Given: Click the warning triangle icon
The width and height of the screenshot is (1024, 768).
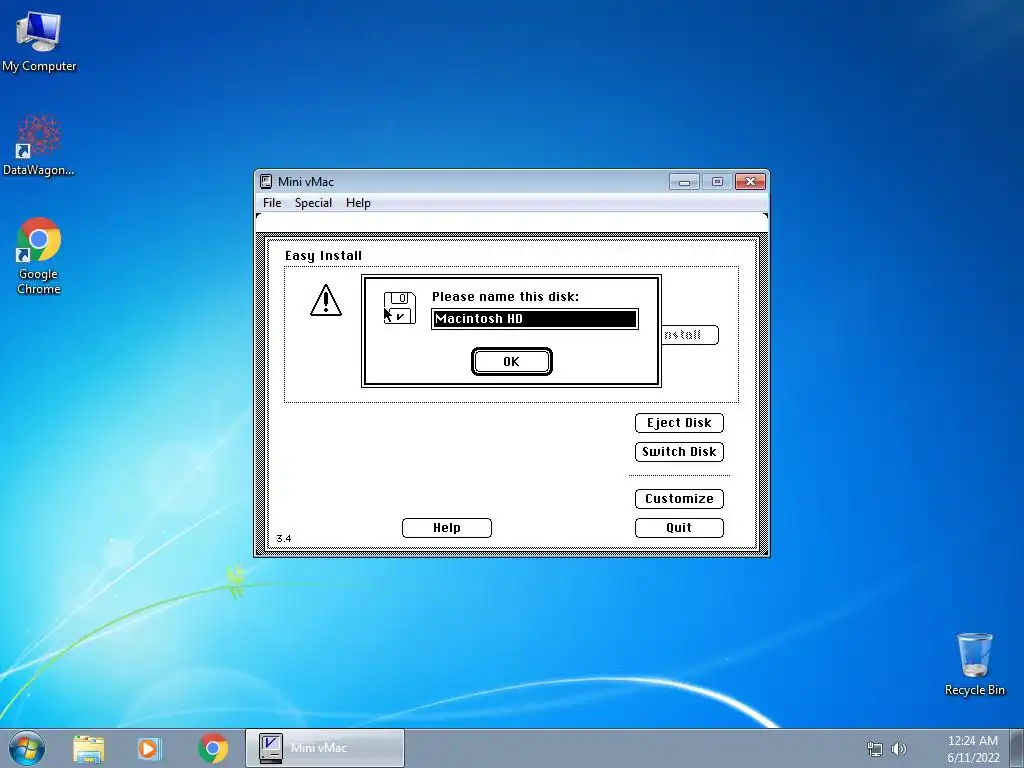Looking at the screenshot, I should (x=325, y=300).
